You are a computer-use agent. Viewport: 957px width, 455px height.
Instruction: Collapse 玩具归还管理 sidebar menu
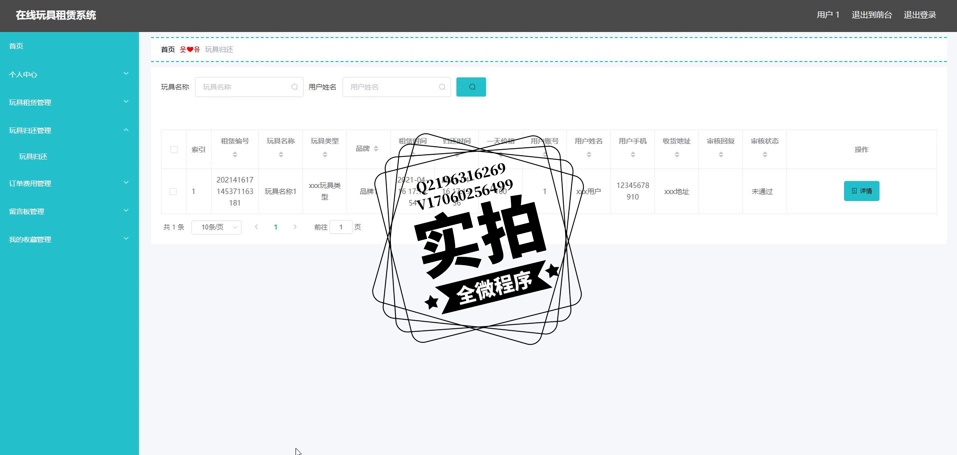point(69,130)
